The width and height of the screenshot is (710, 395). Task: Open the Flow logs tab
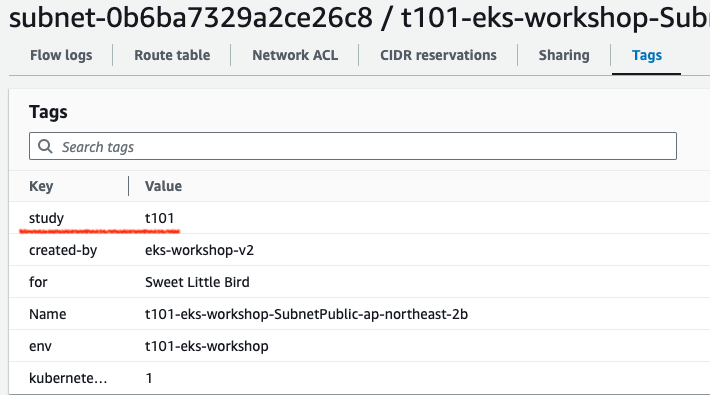click(61, 55)
